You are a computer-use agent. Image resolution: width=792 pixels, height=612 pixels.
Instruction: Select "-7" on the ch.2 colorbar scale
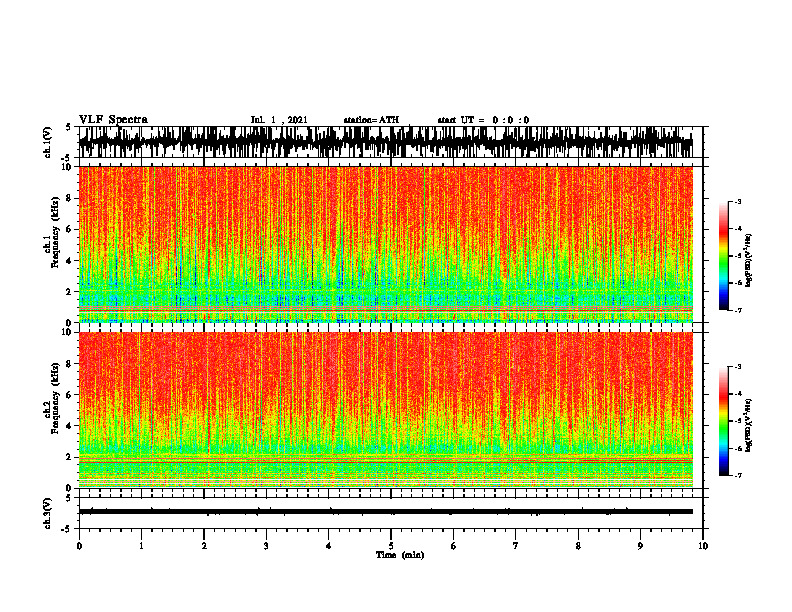(x=738, y=475)
